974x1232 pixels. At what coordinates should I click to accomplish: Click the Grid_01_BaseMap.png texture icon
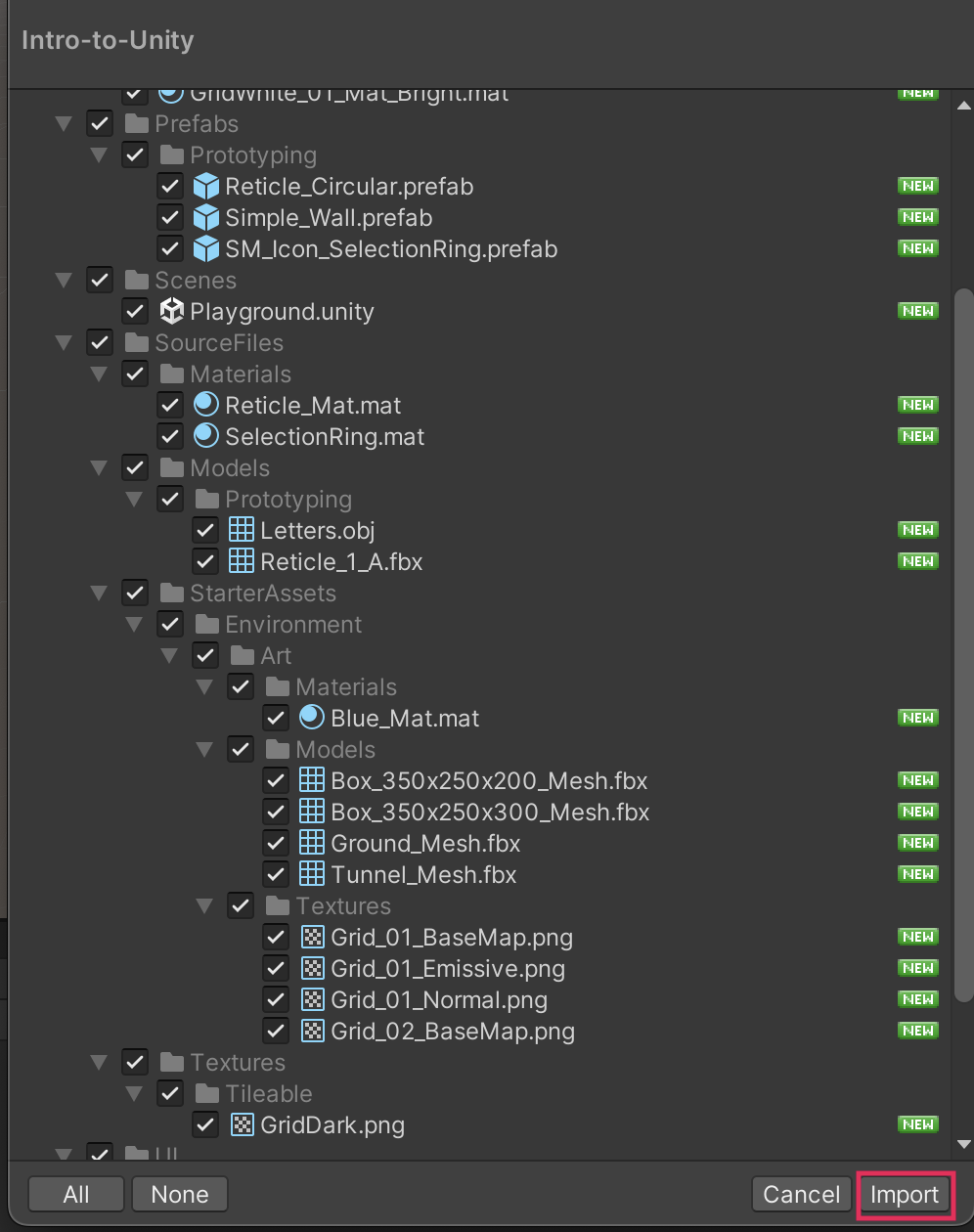[311, 937]
